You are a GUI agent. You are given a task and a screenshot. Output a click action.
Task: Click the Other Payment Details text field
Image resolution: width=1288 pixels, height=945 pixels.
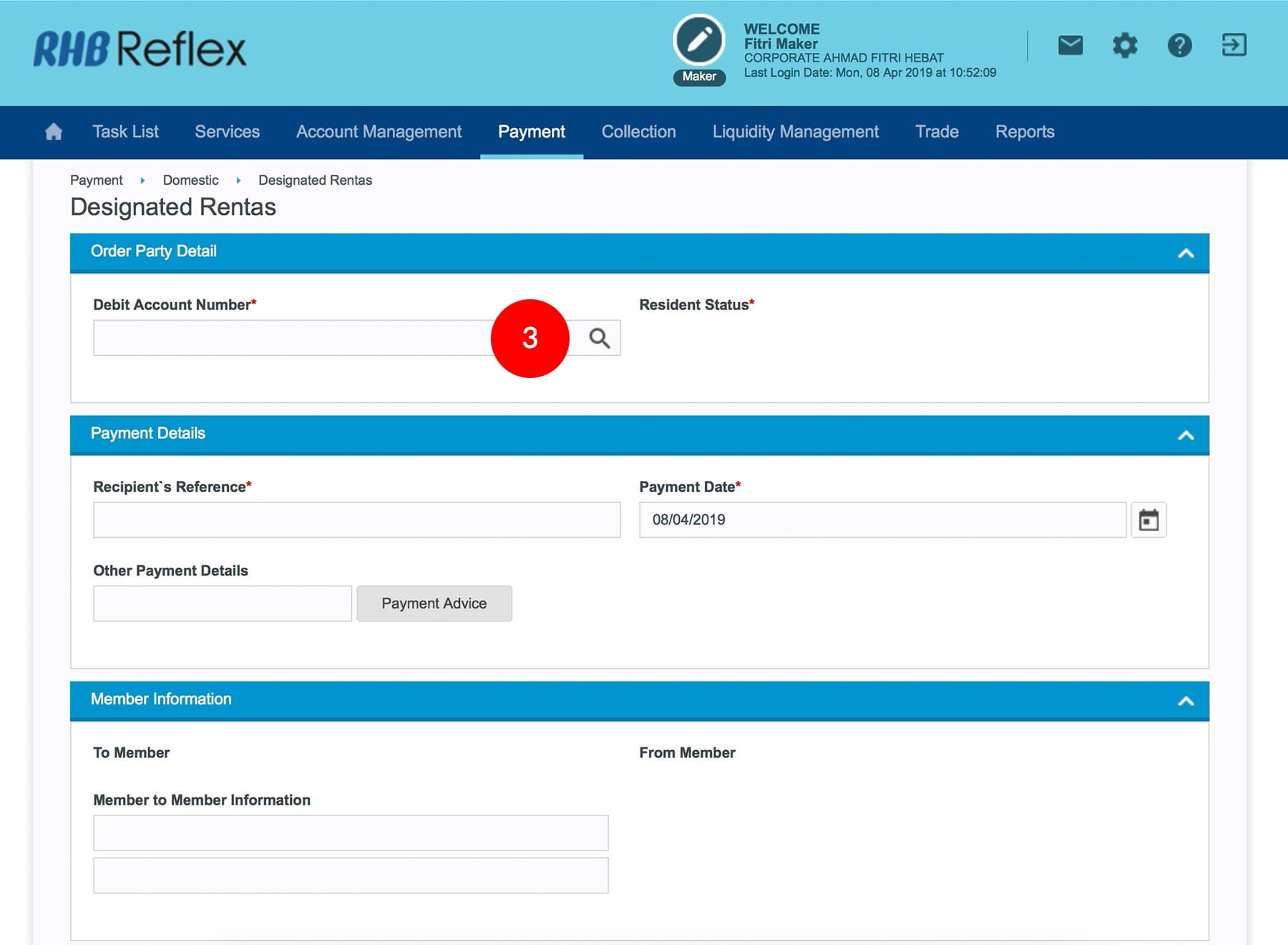[222, 604]
